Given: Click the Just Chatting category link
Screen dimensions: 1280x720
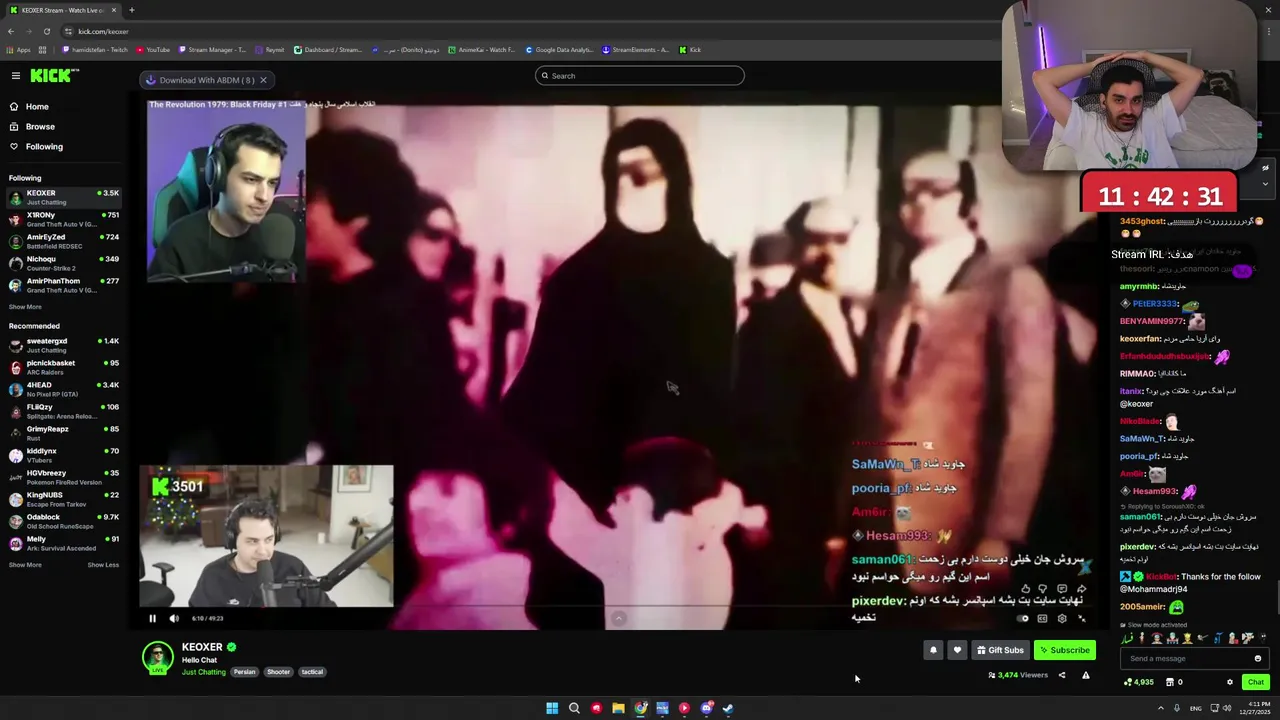Looking at the screenshot, I should 204,672.
